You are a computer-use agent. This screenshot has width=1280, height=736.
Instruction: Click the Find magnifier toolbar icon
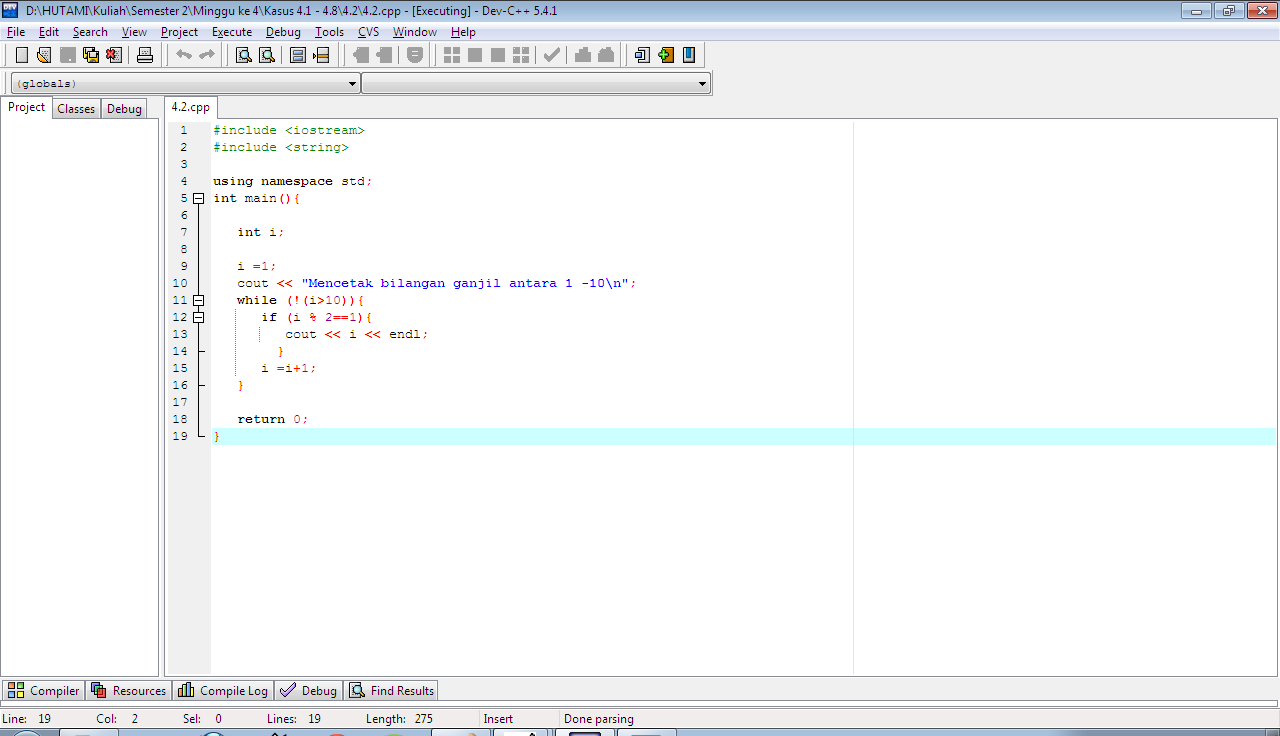coord(244,55)
